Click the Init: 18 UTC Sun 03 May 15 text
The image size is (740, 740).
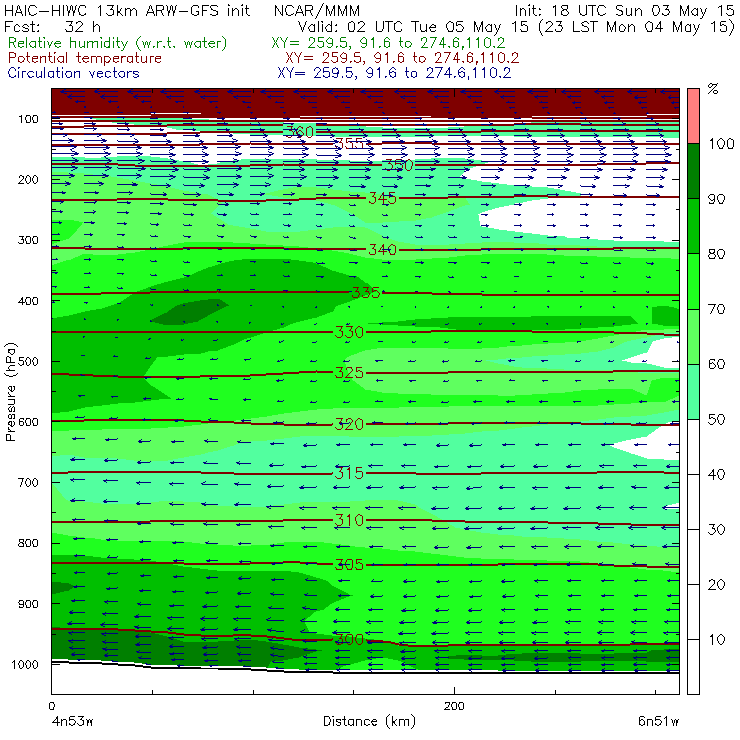coord(624,11)
